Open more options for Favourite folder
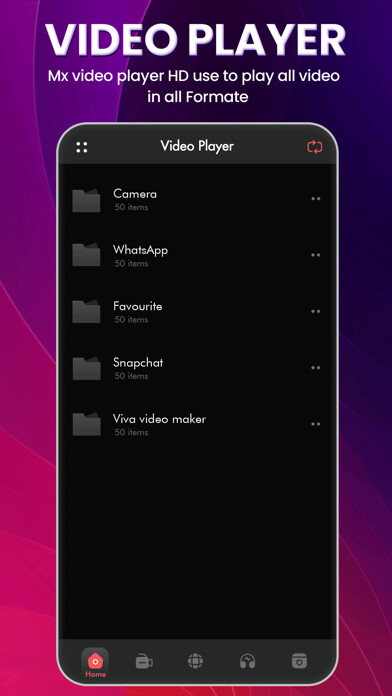This screenshot has height=696, width=392. point(316,312)
